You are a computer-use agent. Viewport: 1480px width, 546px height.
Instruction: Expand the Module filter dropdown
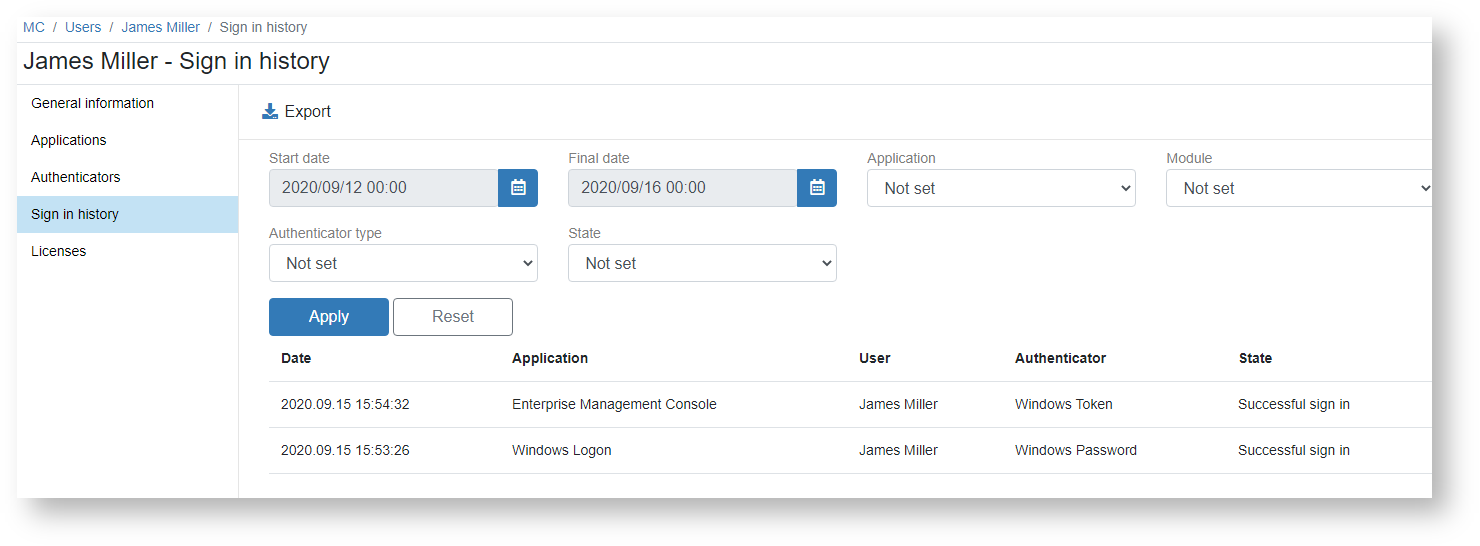pos(1299,188)
